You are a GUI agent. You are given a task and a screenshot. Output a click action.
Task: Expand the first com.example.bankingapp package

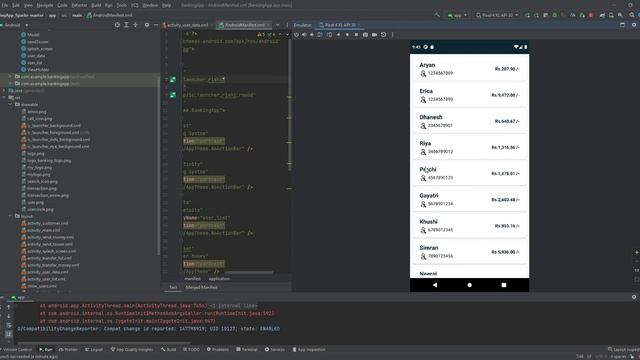click(10, 76)
